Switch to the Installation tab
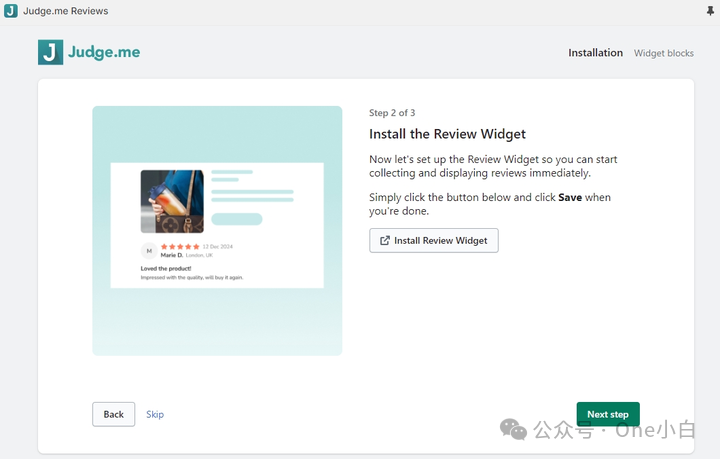The height and width of the screenshot is (459, 720). pos(595,53)
